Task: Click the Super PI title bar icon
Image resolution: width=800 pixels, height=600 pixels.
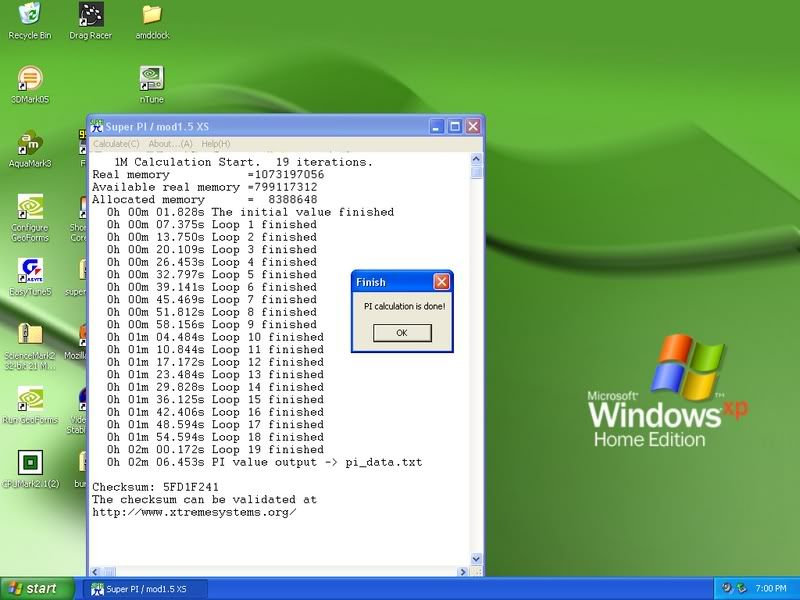Action: click(96, 126)
